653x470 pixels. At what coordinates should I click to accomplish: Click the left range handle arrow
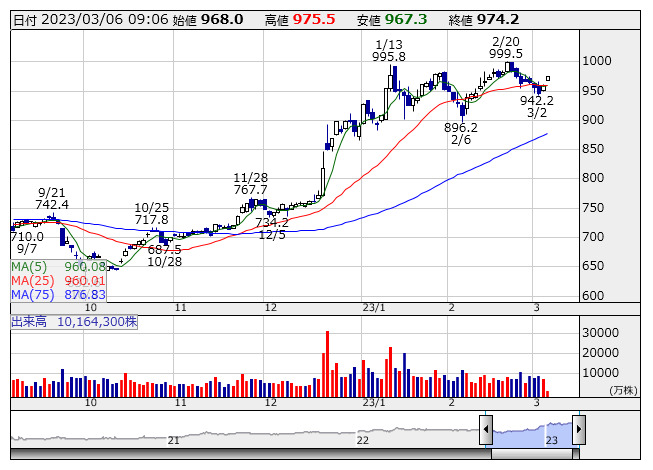point(486,430)
